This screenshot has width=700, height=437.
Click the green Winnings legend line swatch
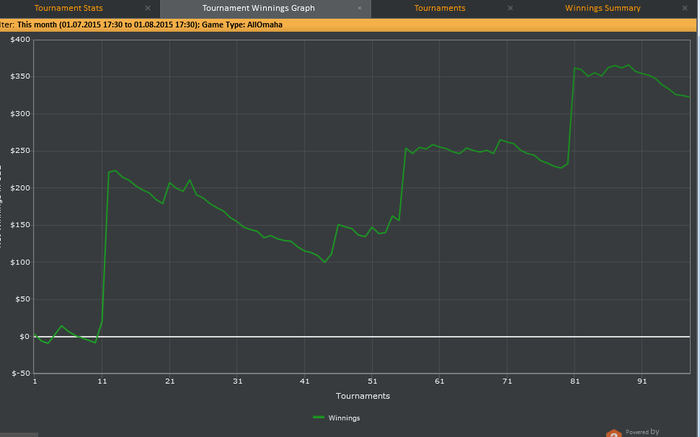pyautogui.click(x=319, y=417)
